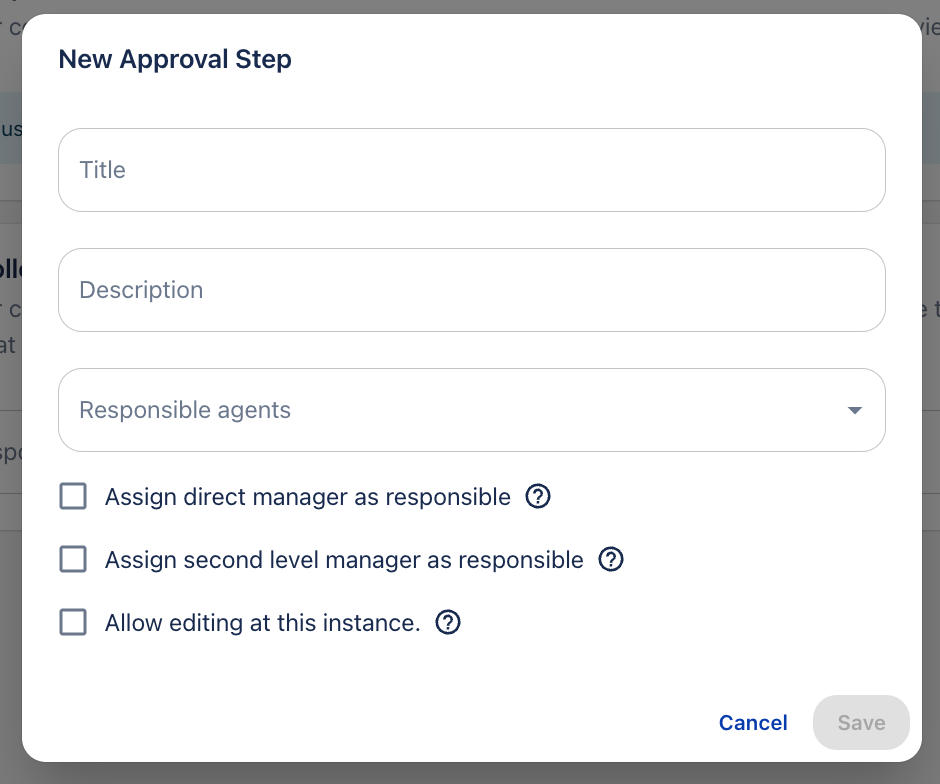
Task: Click the question mark next to Allow editing
Action: 448,622
